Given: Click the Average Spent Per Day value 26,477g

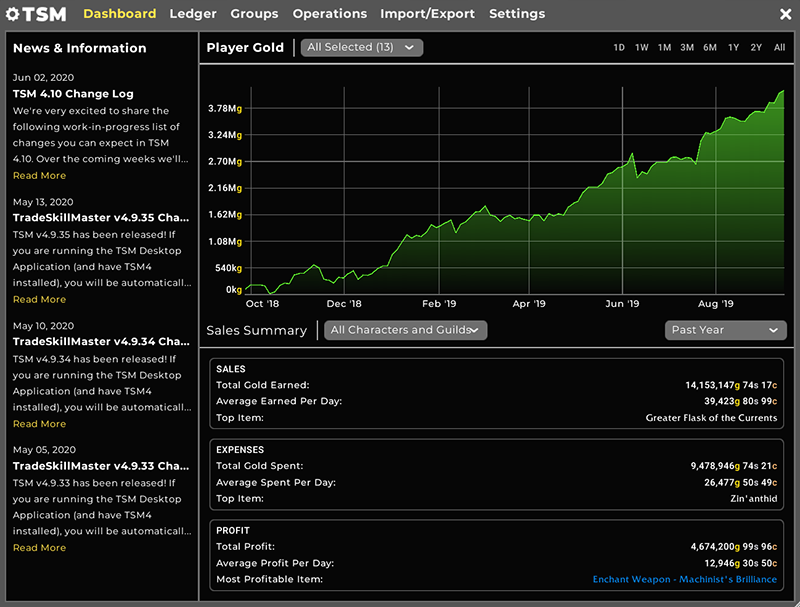Looking at the screenshot, I should (x=741, y=483).
